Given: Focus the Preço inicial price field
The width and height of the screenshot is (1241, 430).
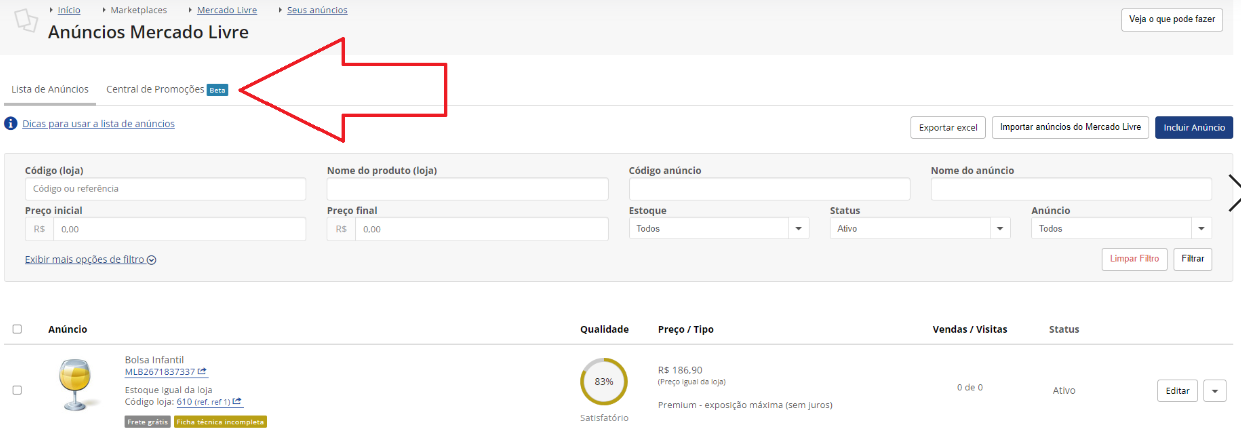Looking at the screenshot, I should click(179, 229).
